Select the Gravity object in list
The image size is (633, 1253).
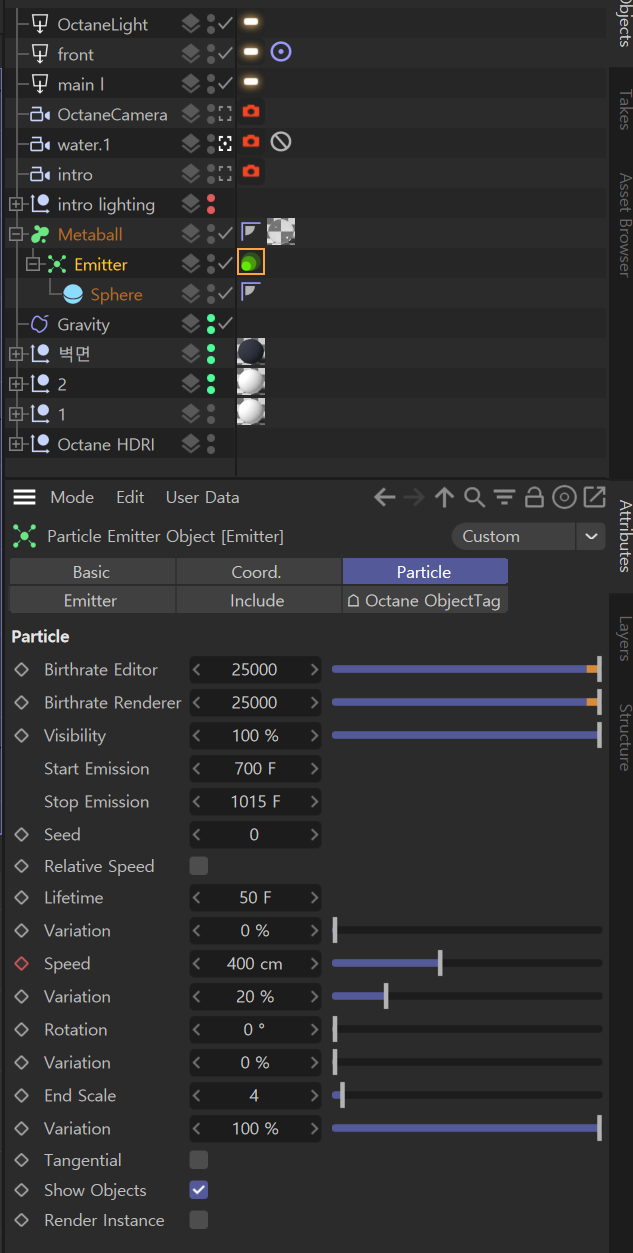[x=83, y=324]
